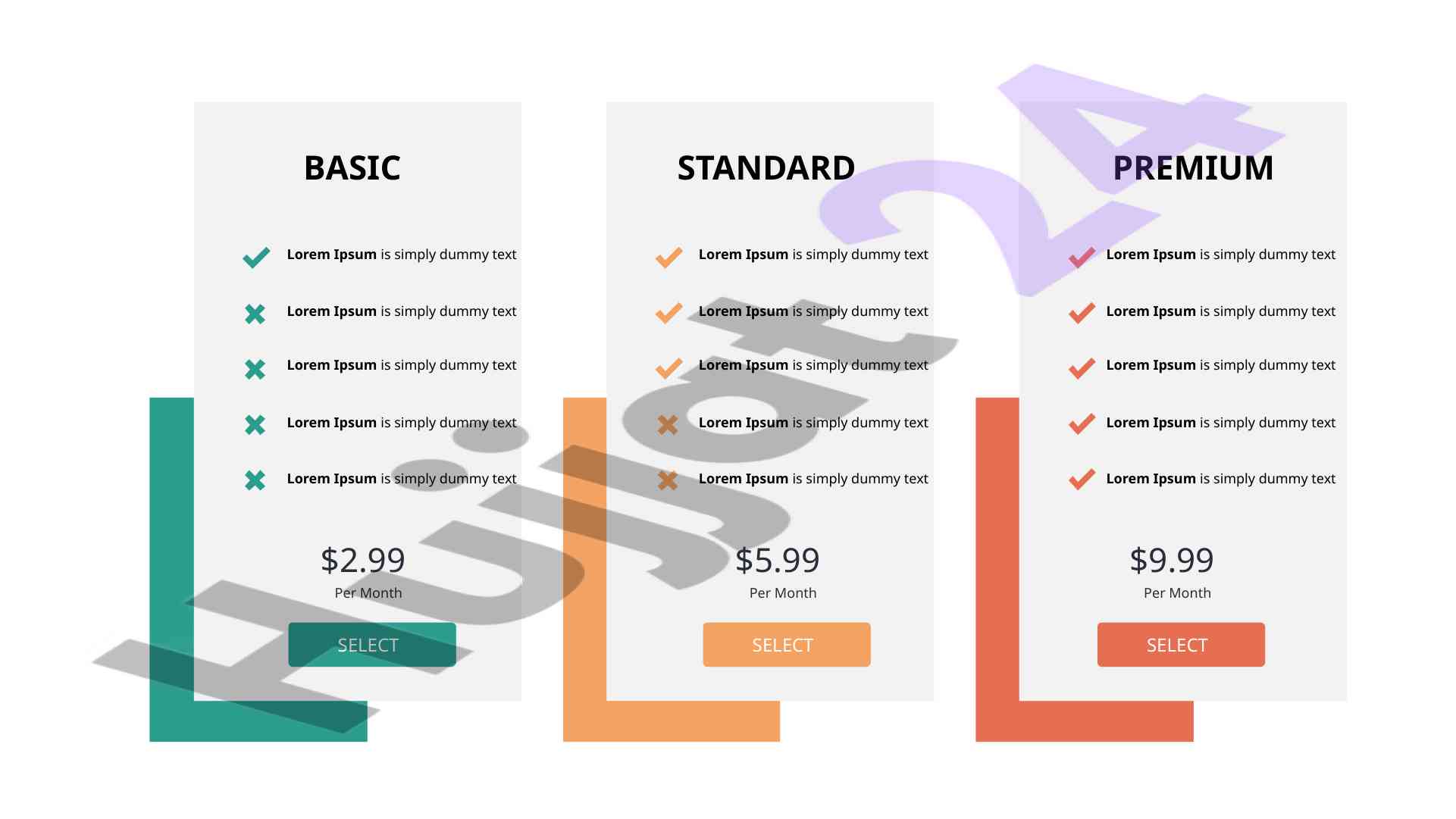
Task: Click the third orange checkmark in STANDARD
Action: (669, 368)
